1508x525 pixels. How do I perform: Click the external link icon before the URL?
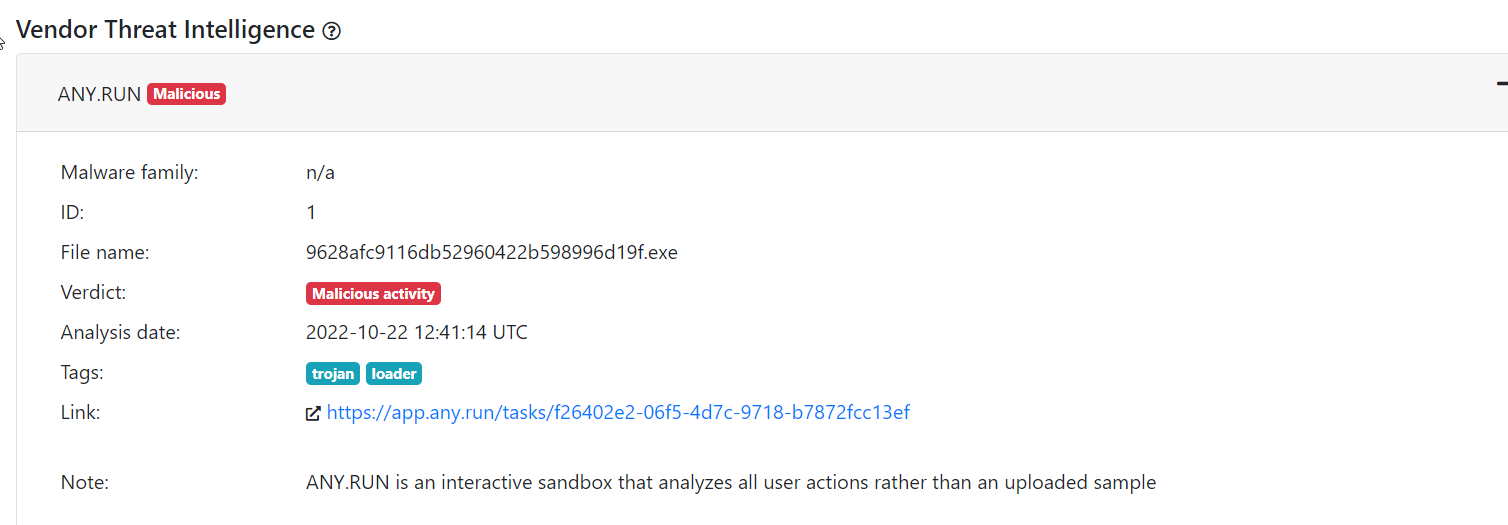click(313, 413)
